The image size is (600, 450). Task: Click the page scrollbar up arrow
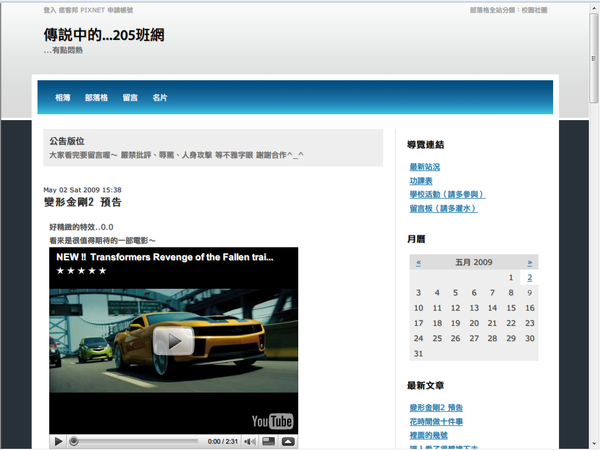[594, 7]
